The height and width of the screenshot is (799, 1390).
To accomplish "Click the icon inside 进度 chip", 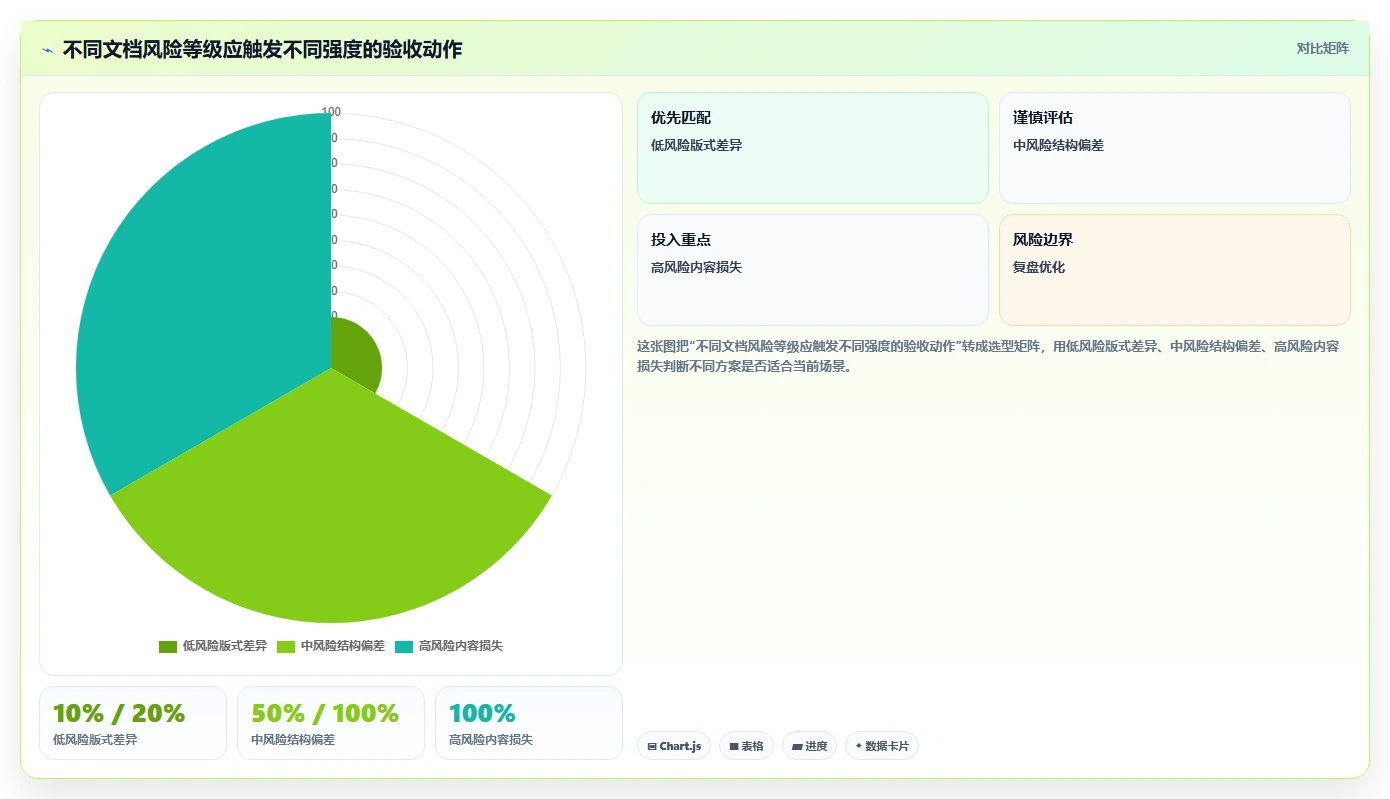I will coord(797,747).
